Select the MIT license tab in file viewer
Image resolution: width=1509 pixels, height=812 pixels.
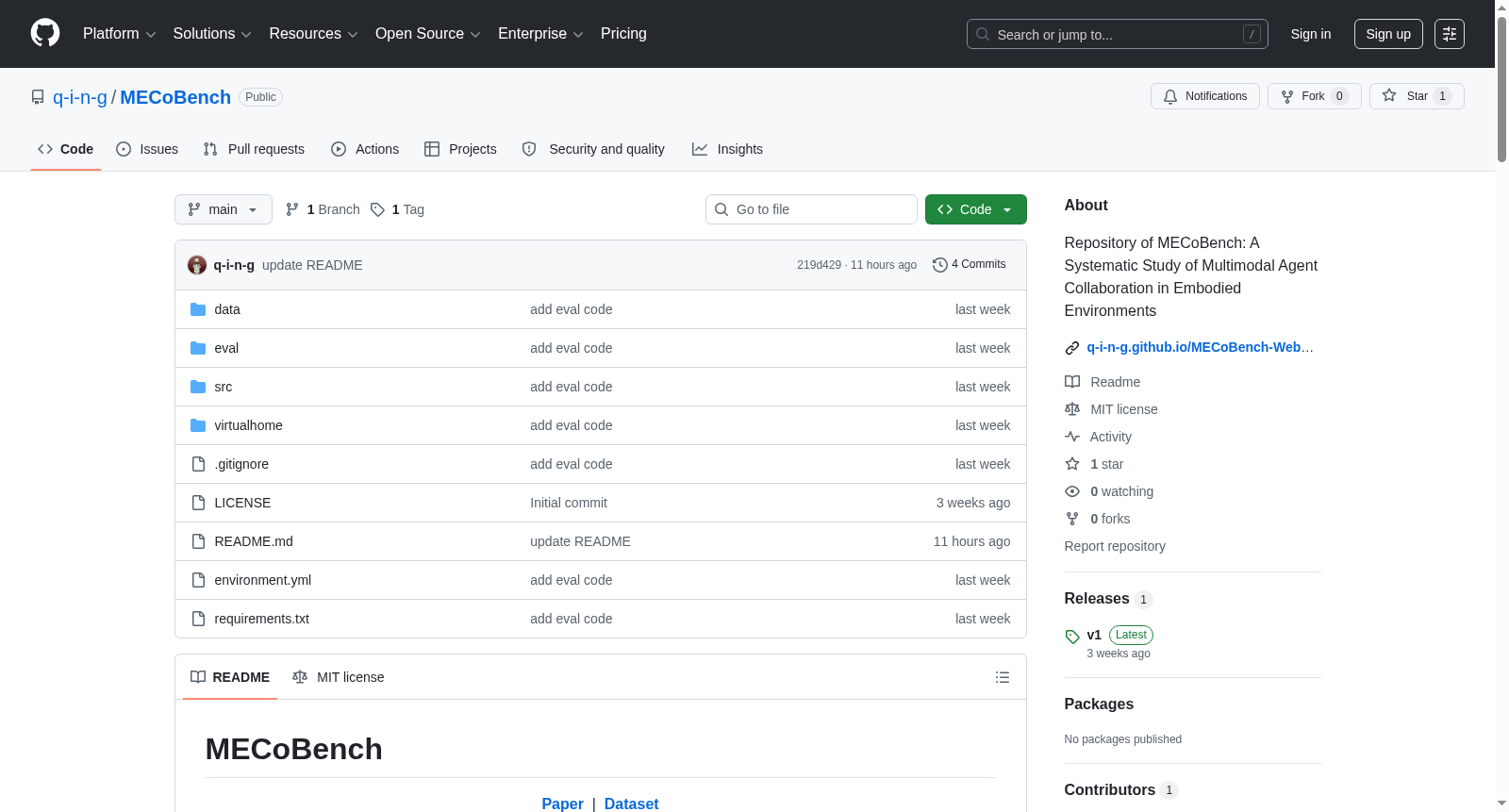(x=339, y=677)
